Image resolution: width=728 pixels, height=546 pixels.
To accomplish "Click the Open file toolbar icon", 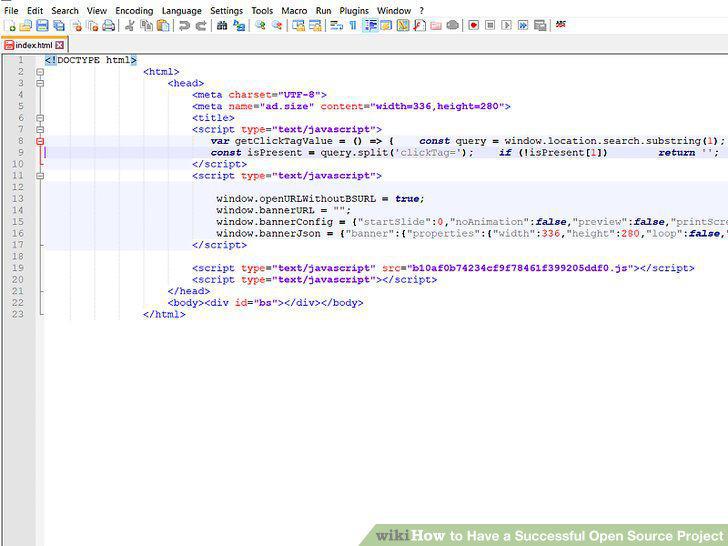I will (x=26, y=26).
